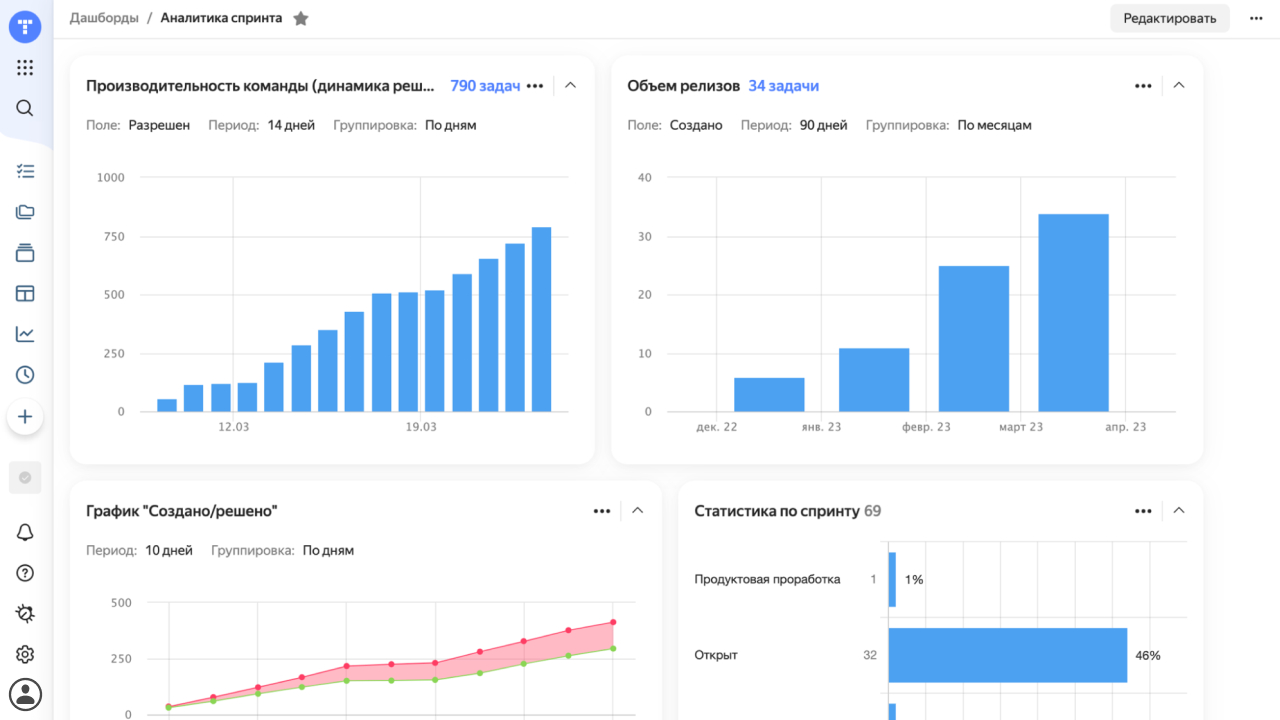Click the Продуктовая проработка row label
The height and width of the screenshot is (720, 1280).
point(768,580)
